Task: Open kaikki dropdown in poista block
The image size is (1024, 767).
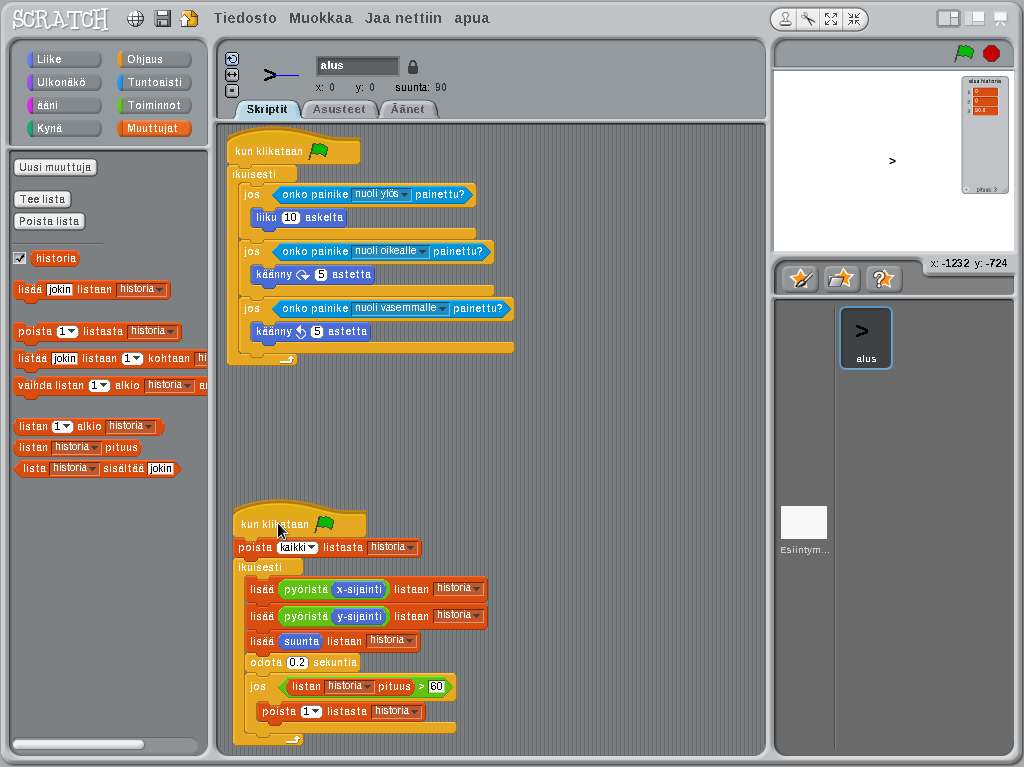Action: (x=297, y=547)
